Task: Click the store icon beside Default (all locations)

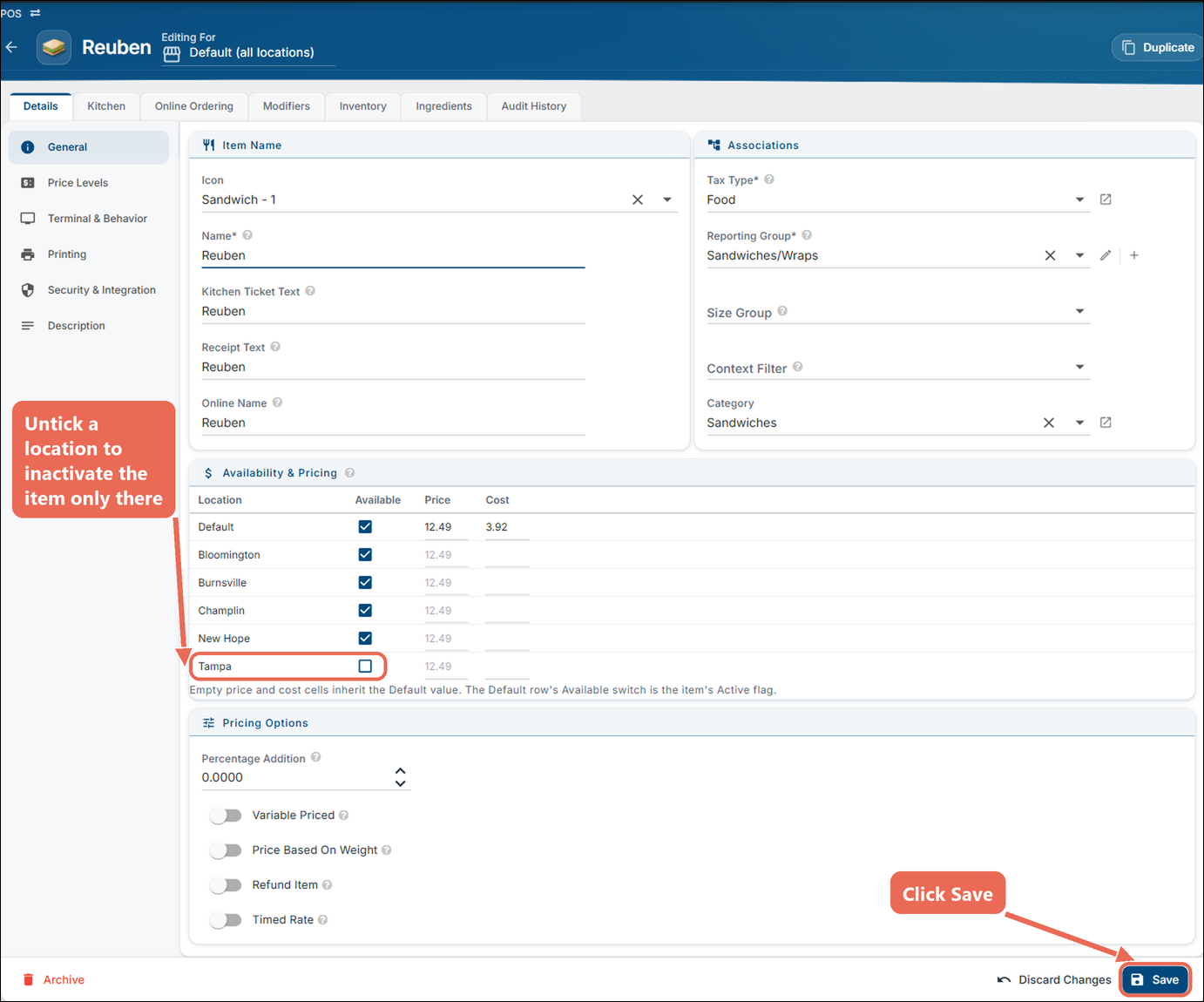Action: (172, 54)
